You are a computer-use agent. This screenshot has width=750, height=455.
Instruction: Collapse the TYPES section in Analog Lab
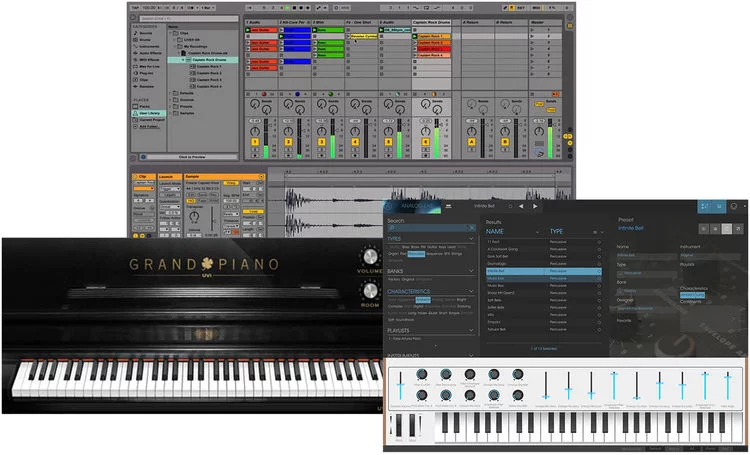click(x=471, y=238)
